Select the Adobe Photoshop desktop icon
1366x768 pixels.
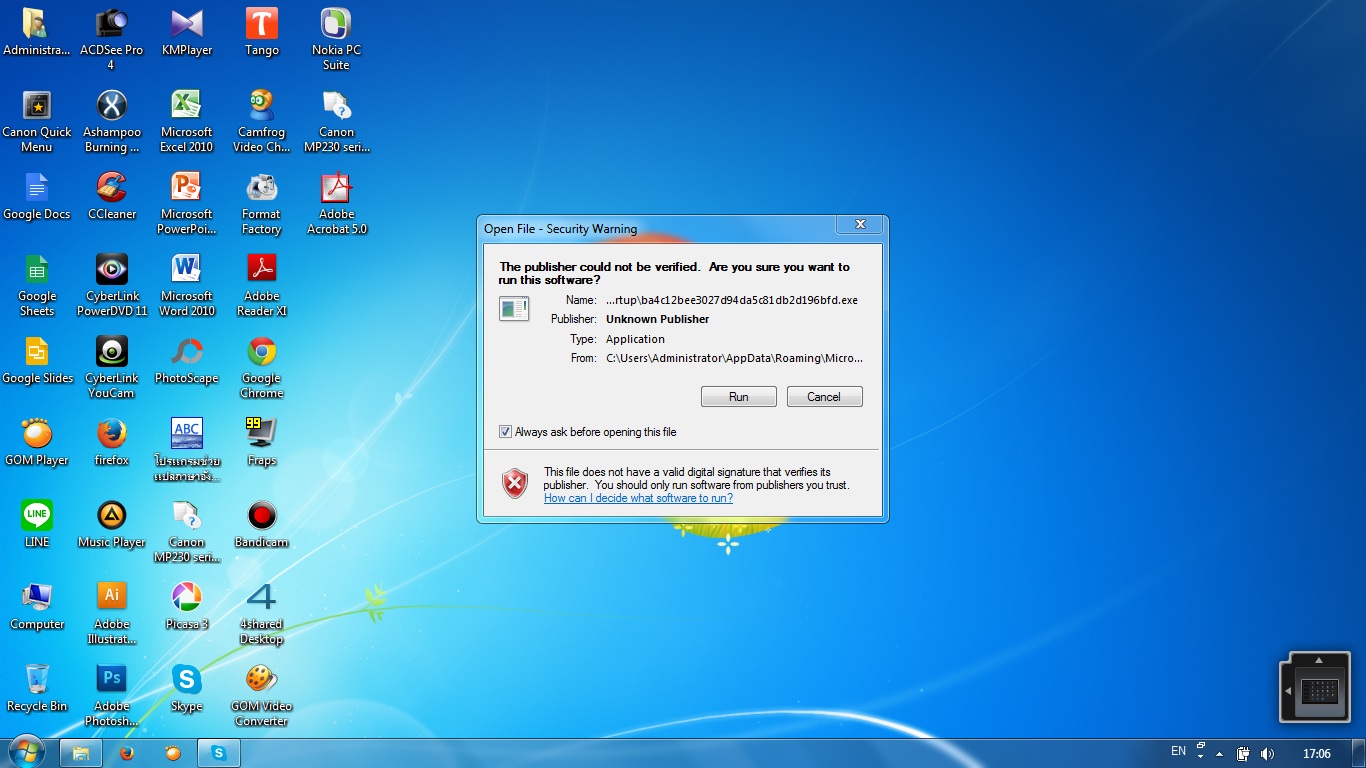coord(111,696)
